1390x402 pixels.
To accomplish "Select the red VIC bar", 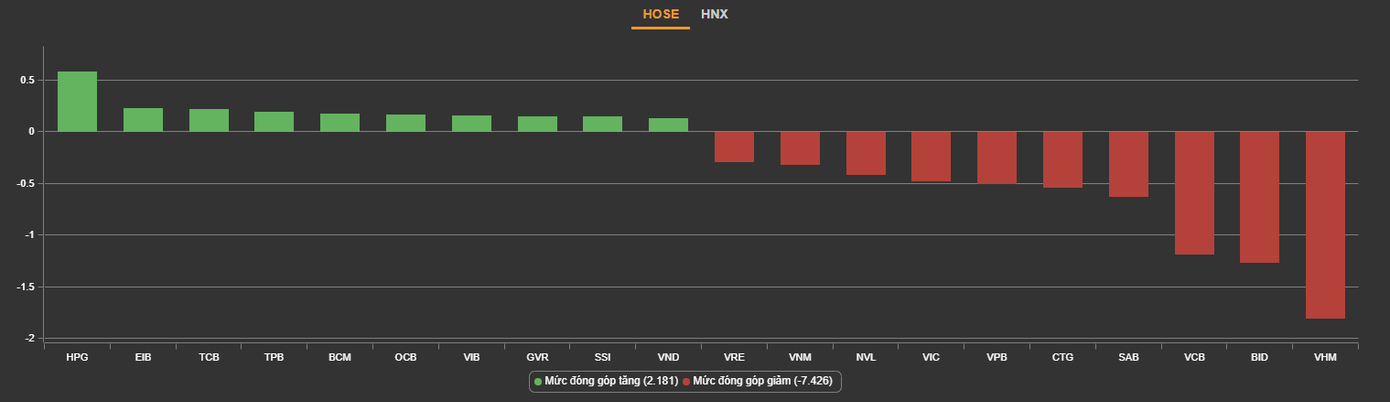I will (x=931, y=156).
